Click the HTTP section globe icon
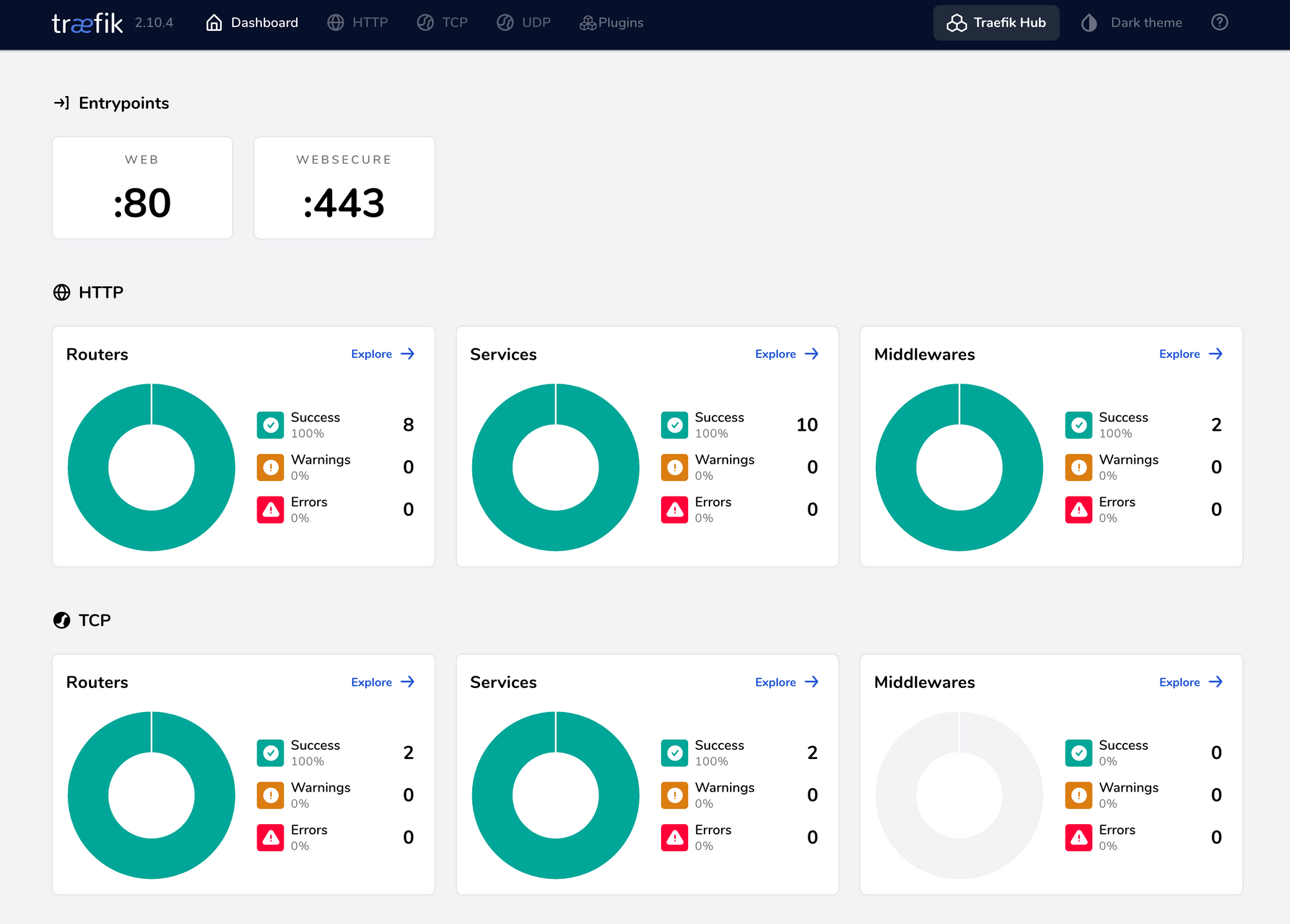Screen dimensions: 1290x924 [x=61, y=293]
